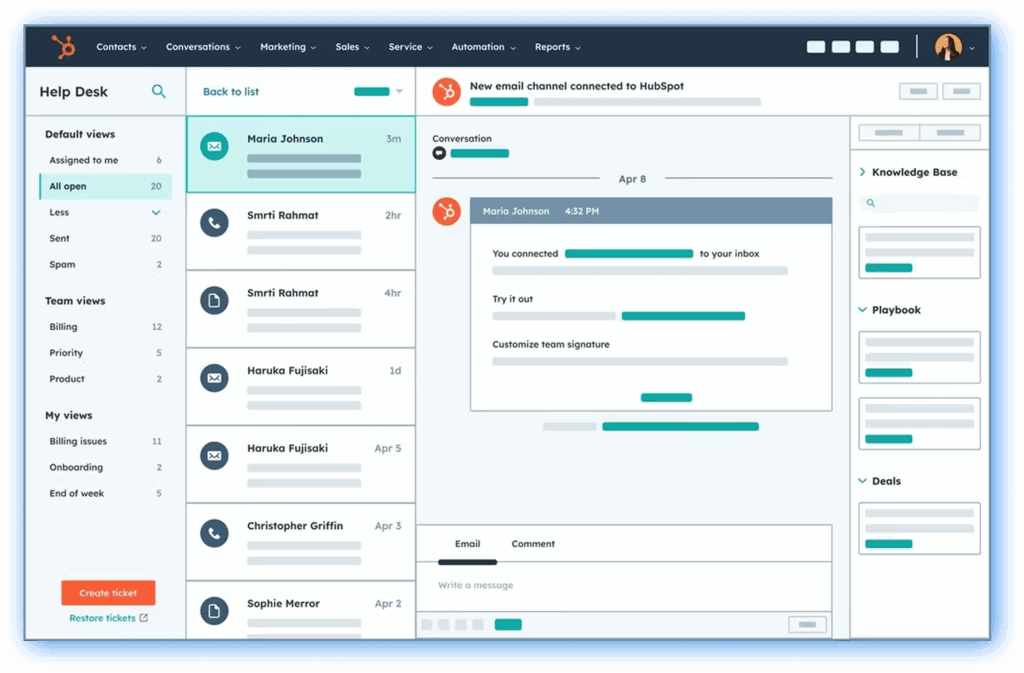This screenshot has width=1024, height=673.
Task: Open the Billing team view
Action: (x=106, y=326)
